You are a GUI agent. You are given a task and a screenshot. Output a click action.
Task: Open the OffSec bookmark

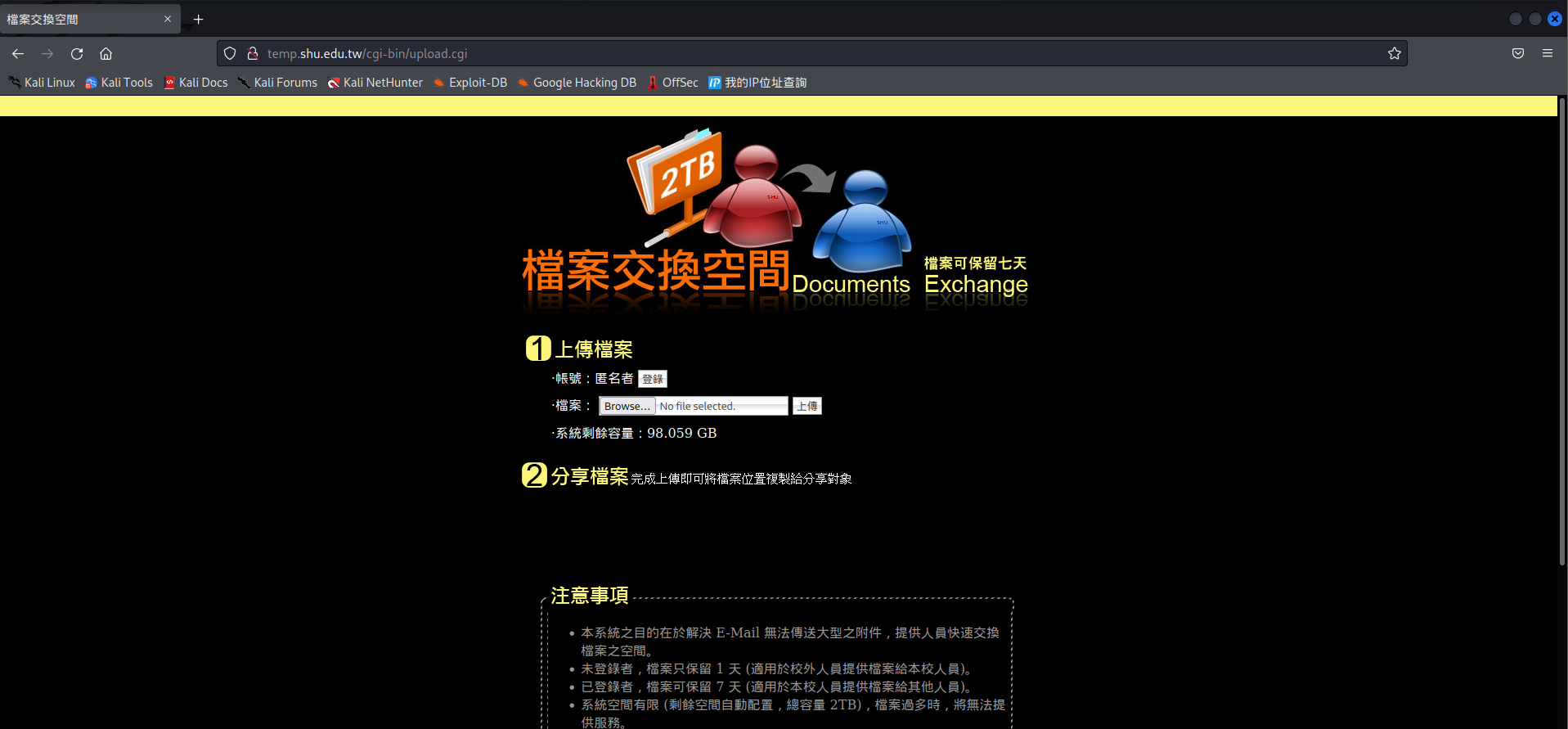click(672, 83)
